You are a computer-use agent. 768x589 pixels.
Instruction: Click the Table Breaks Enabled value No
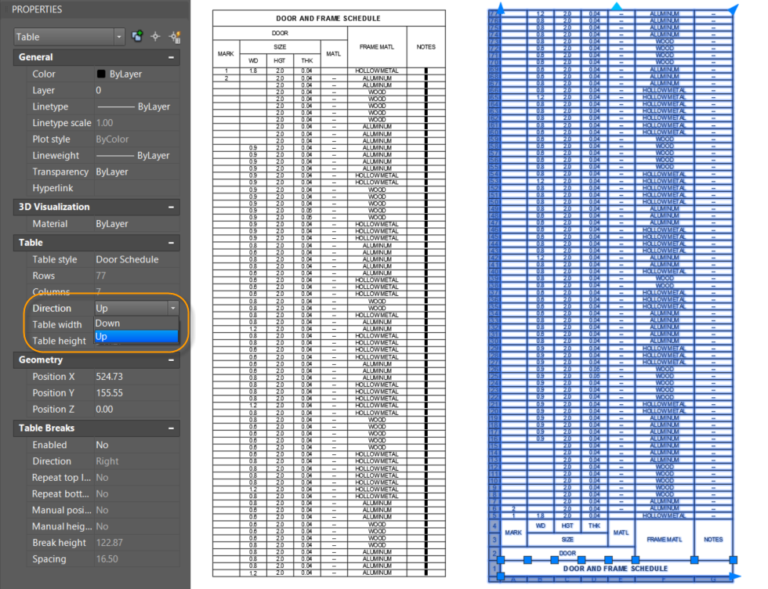click(102, 445)
